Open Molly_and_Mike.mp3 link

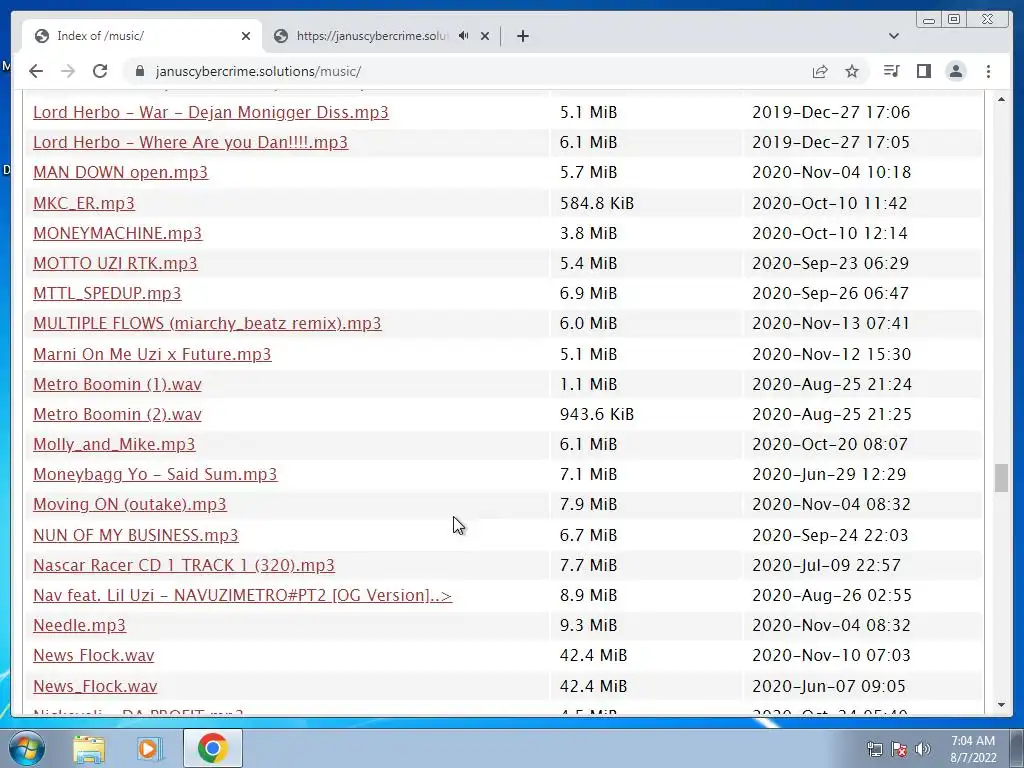[114, 444]
